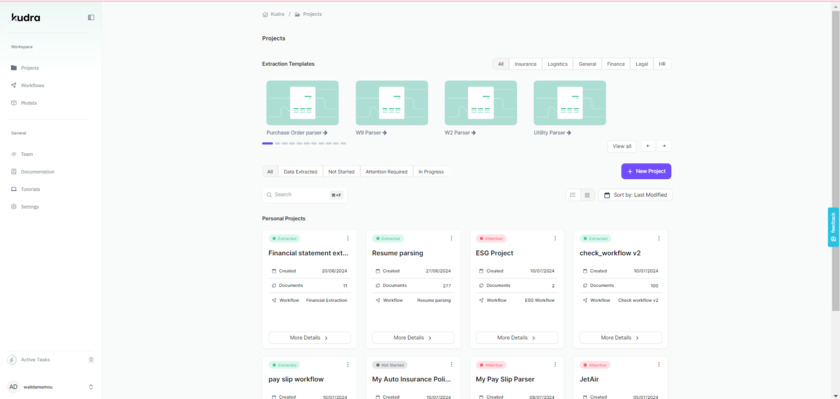Click the Projects breadcrumb
This screenshot has width=840, height=399.
pos(308,14)
